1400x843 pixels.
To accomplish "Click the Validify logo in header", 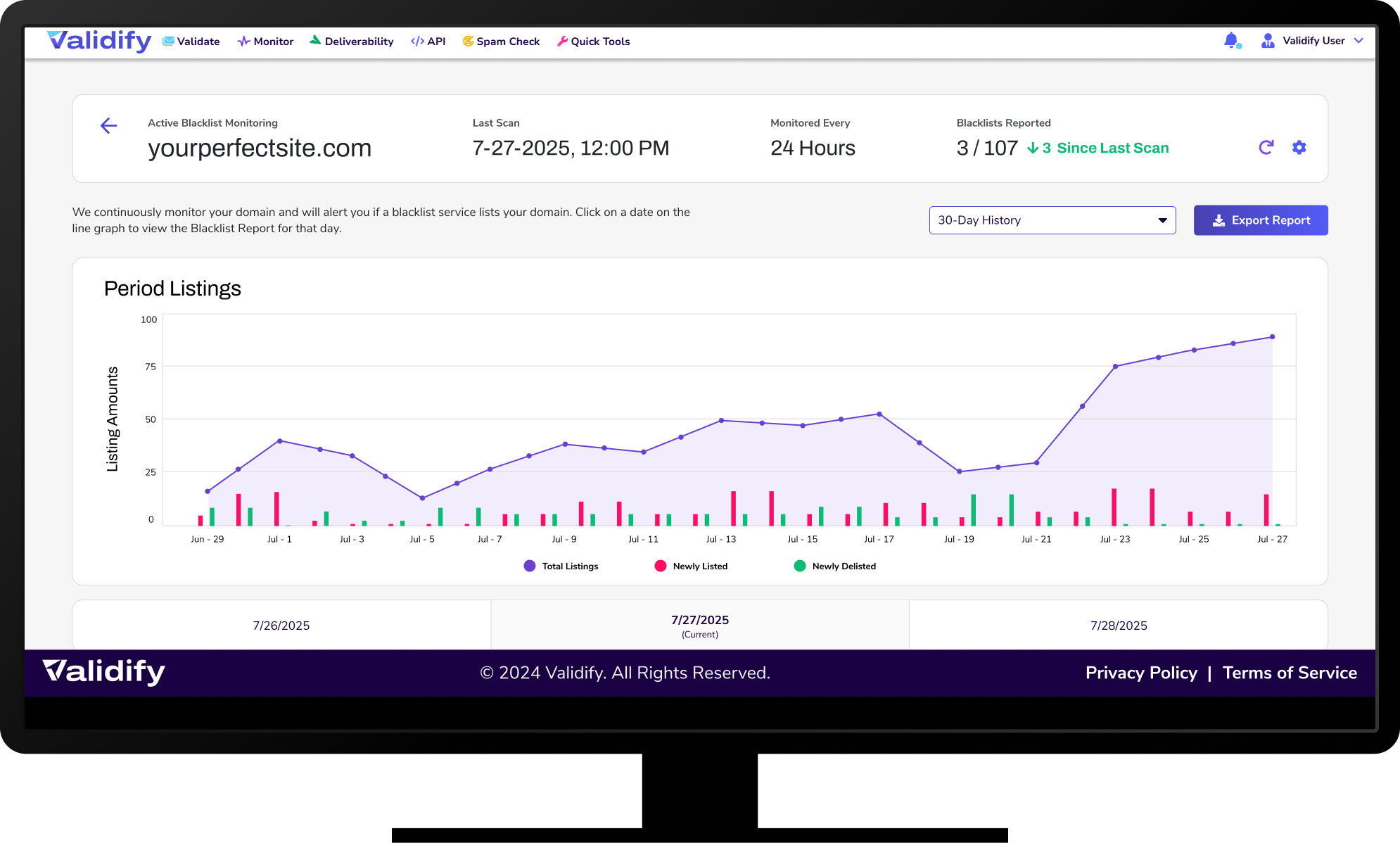I will (x=99, y=41).
